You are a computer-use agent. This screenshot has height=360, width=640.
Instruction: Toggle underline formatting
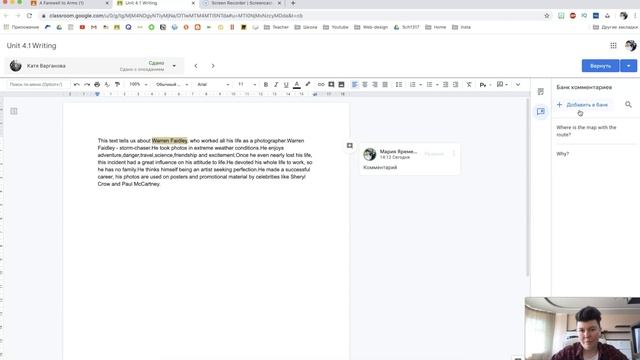286,84
